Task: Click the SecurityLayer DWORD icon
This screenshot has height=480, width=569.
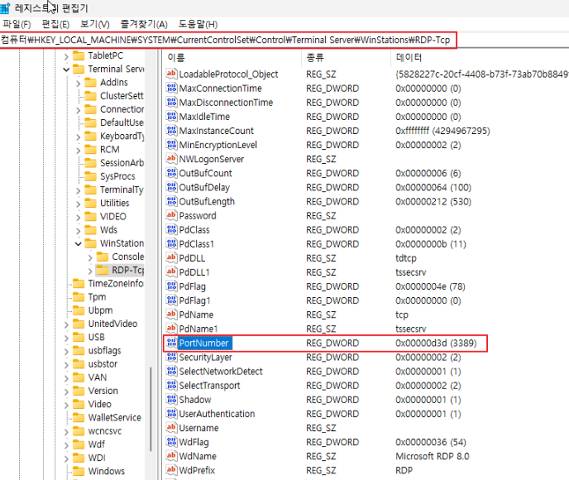Action: (x=171, y=357)
